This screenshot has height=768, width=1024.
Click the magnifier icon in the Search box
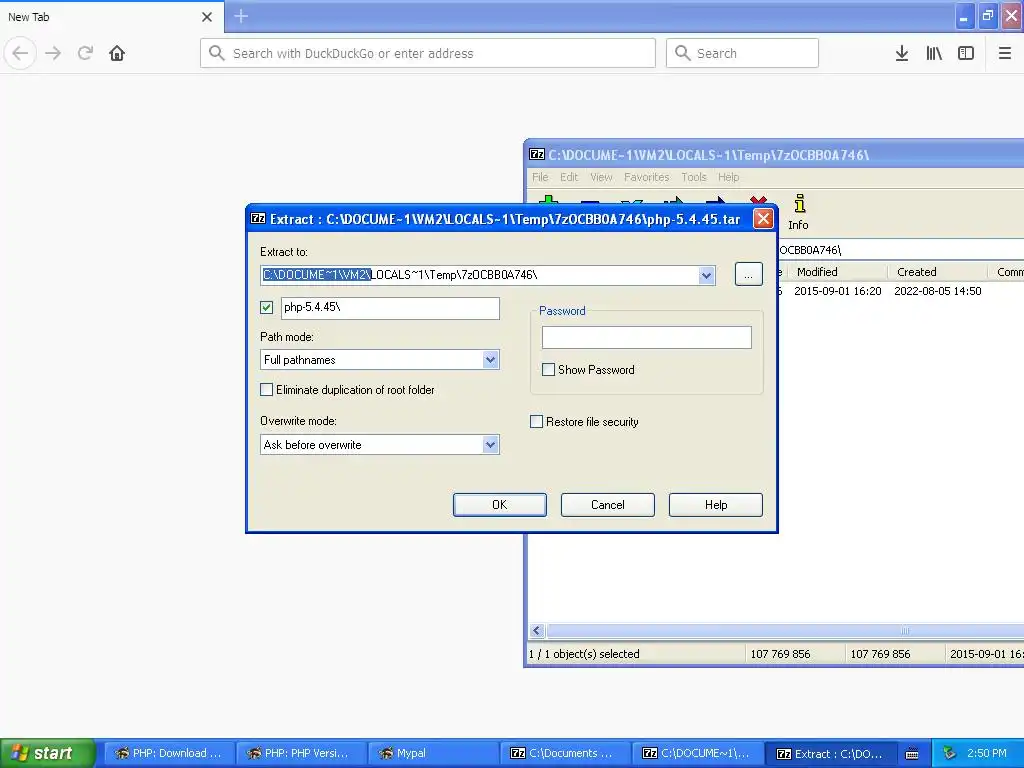click(682, 53)
